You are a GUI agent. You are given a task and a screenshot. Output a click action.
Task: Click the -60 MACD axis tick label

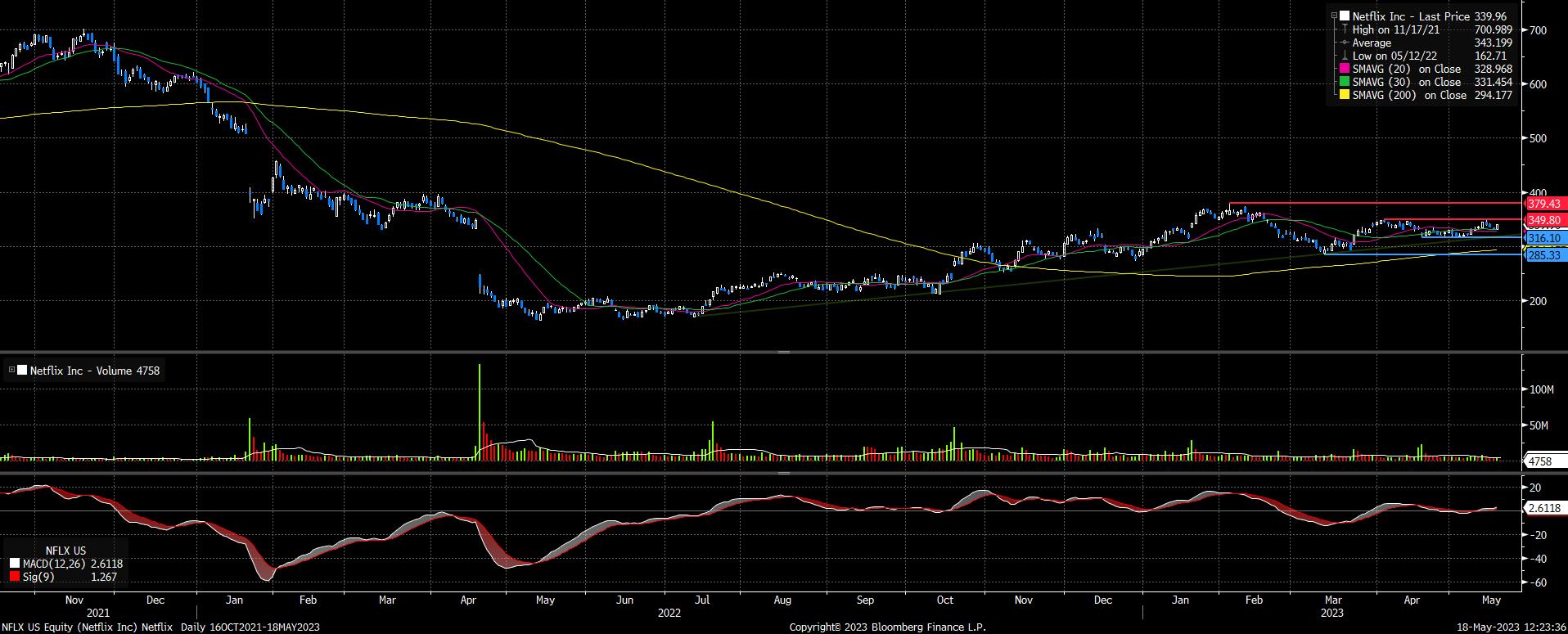coord(1537,582)
